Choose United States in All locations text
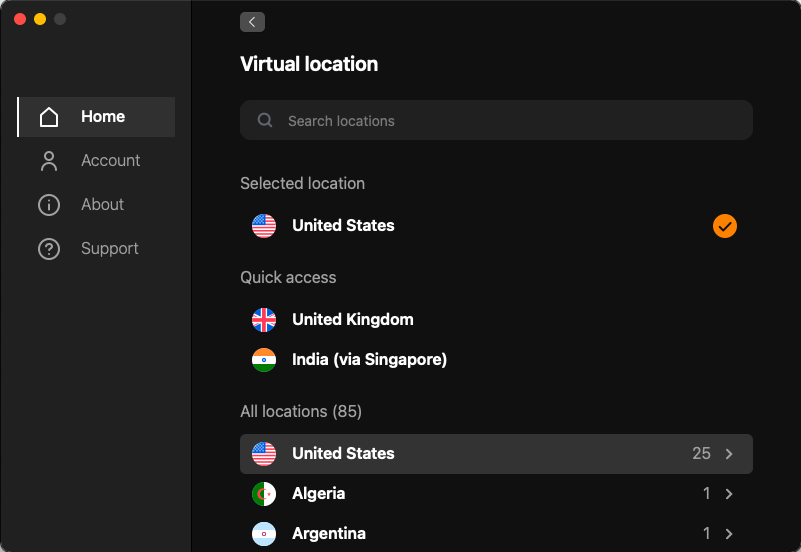This screenshot has height=552, width=801. pos(343,453)
